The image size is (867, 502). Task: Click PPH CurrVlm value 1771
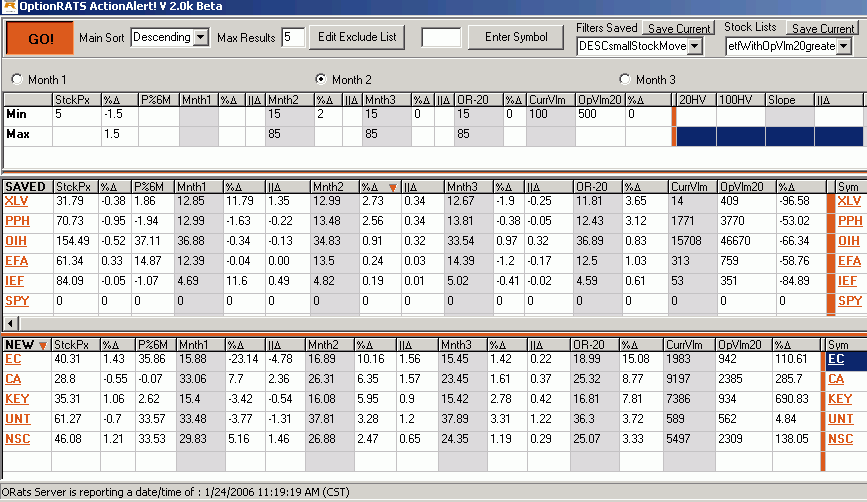(x=682, y=221)
